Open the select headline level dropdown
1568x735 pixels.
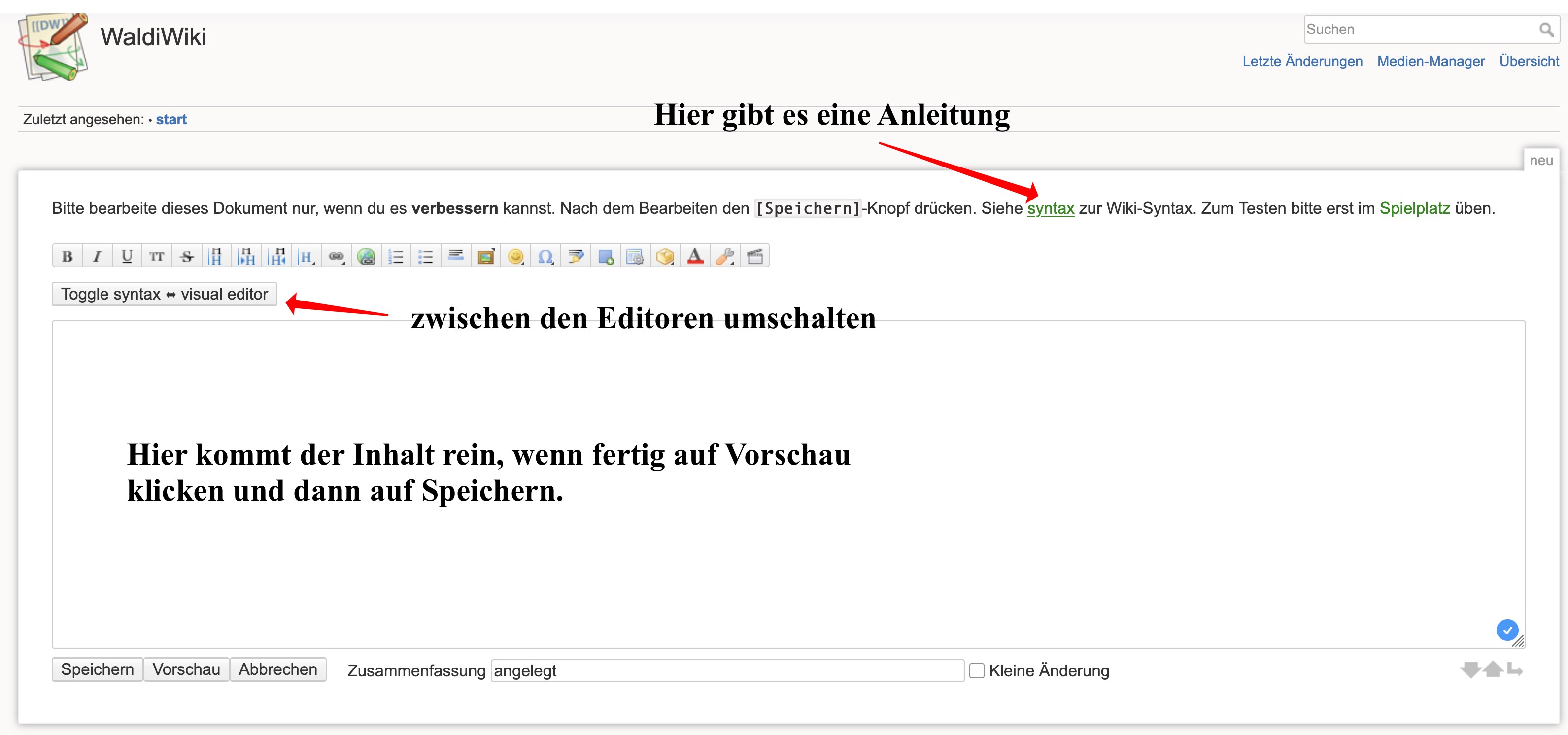tap(306, 256)
